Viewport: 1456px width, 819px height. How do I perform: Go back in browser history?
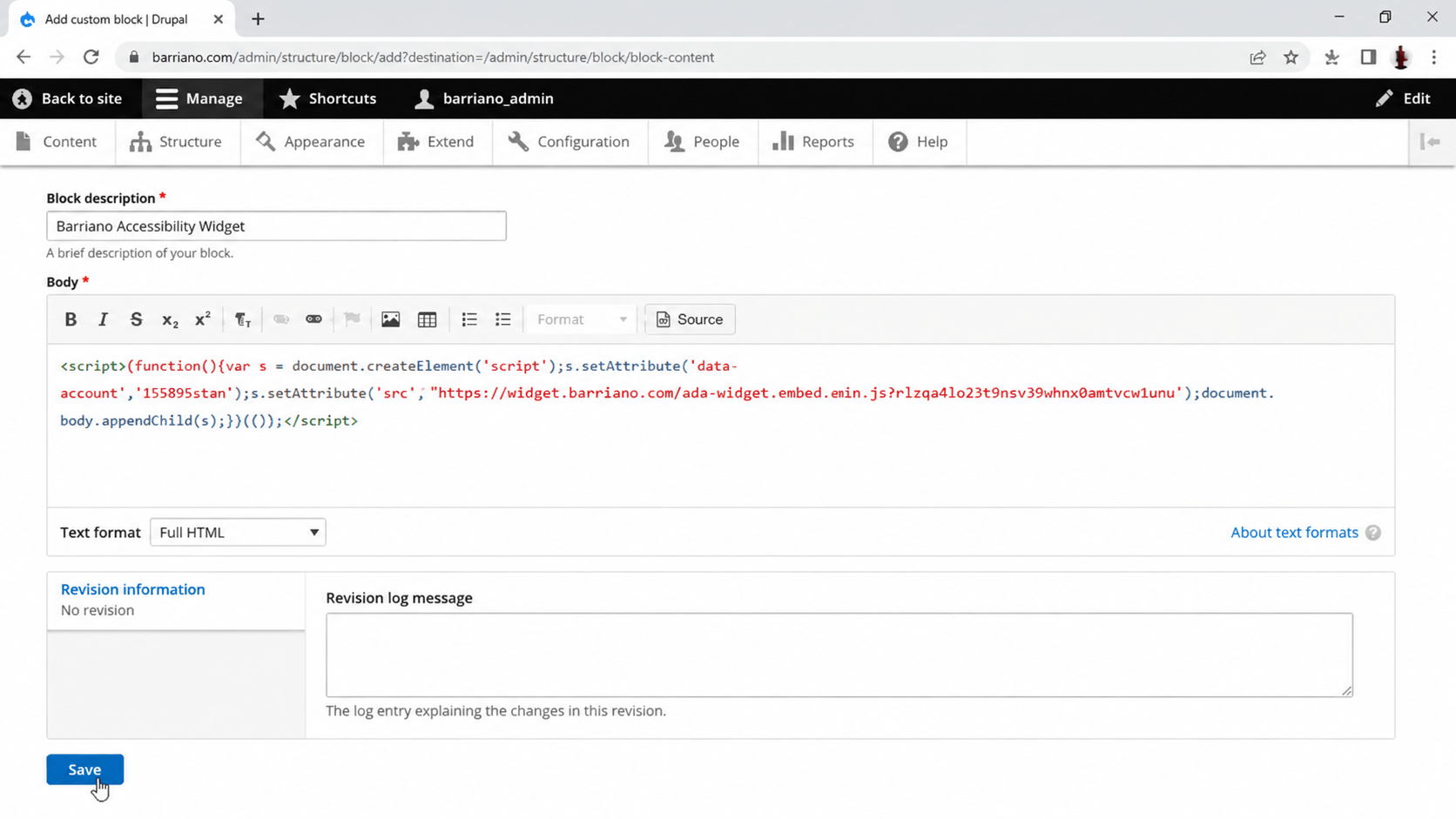coord(24,57)
